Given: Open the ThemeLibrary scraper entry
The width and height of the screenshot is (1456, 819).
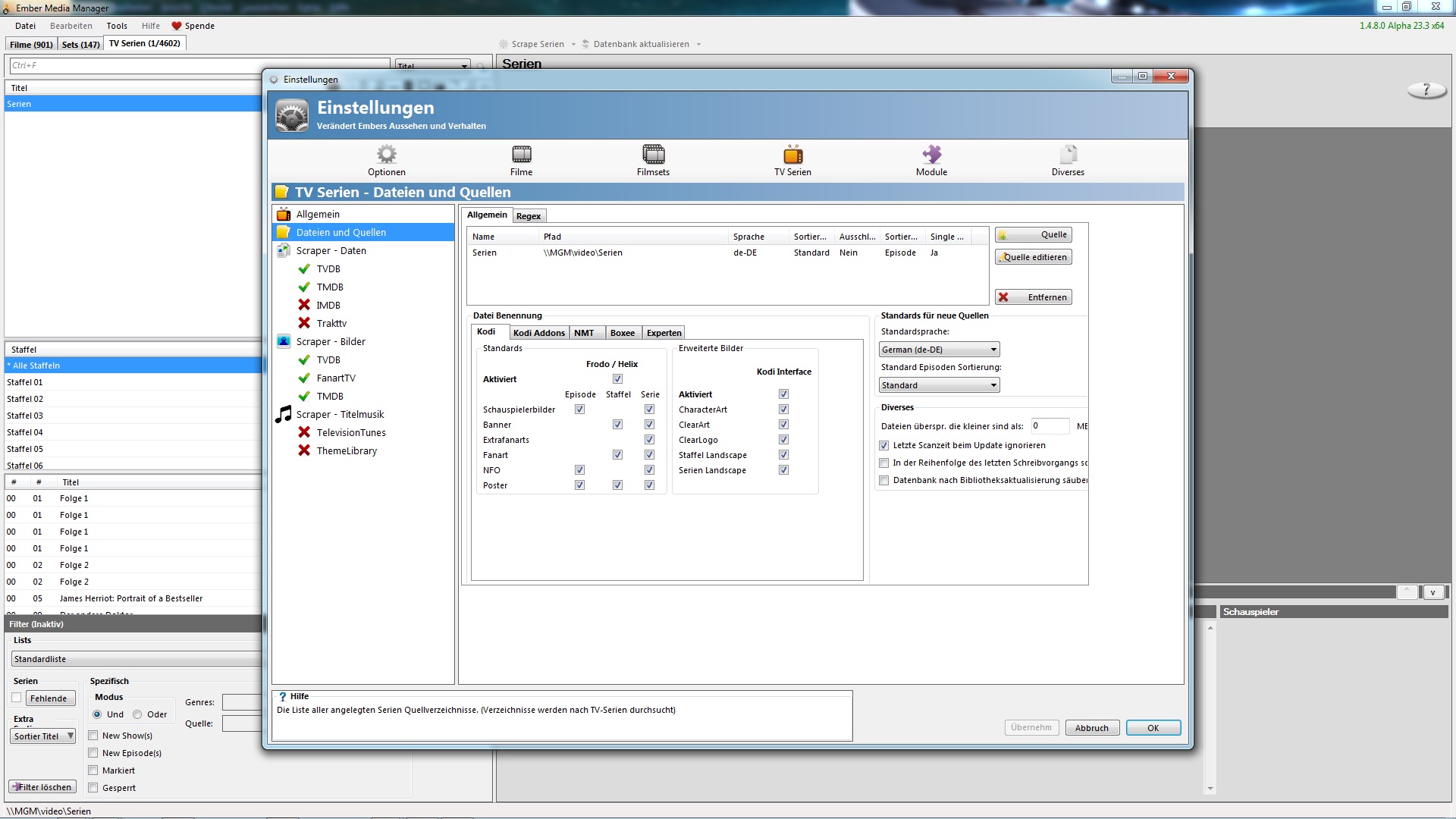Looking at the screenshot, I should [346, 451].
